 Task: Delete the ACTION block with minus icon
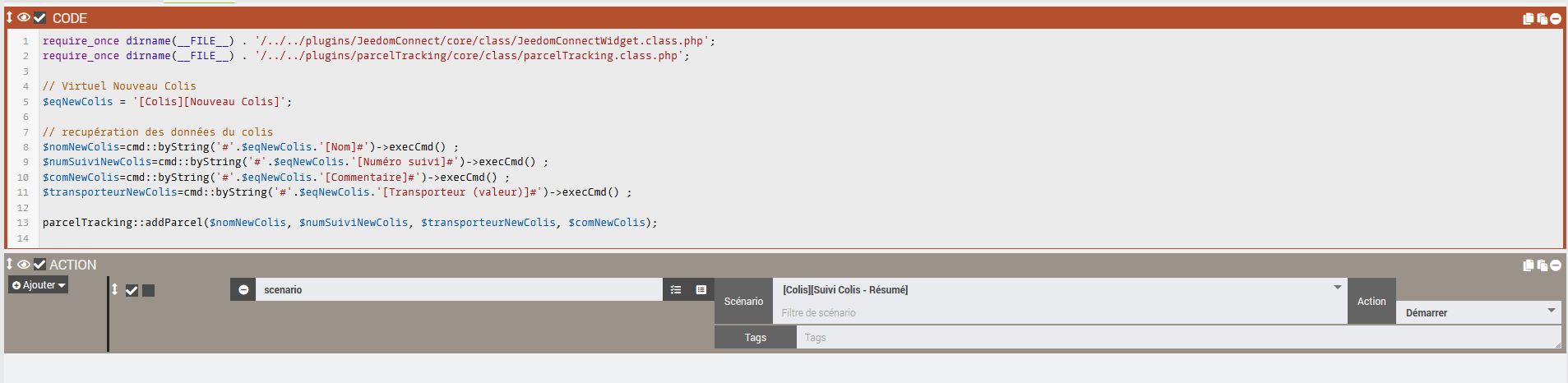click(1556, 265)
